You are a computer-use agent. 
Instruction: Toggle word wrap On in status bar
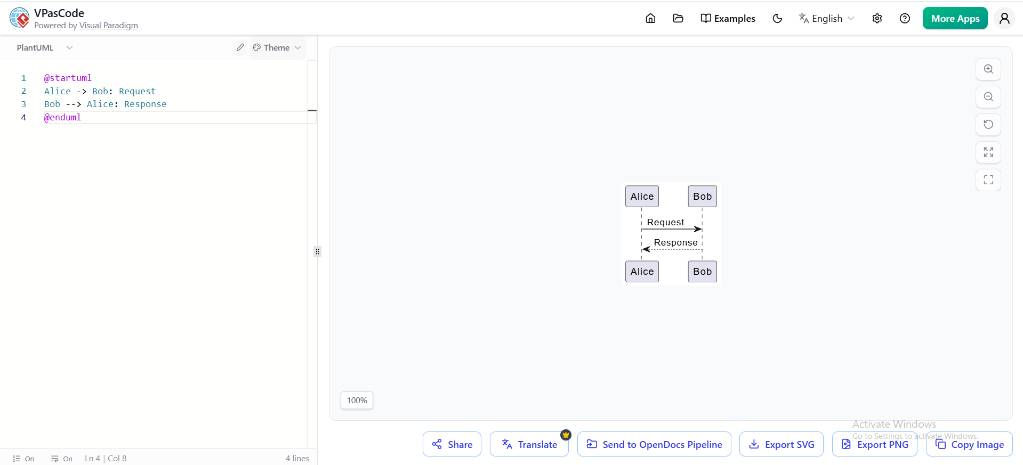tap(61, 458)
